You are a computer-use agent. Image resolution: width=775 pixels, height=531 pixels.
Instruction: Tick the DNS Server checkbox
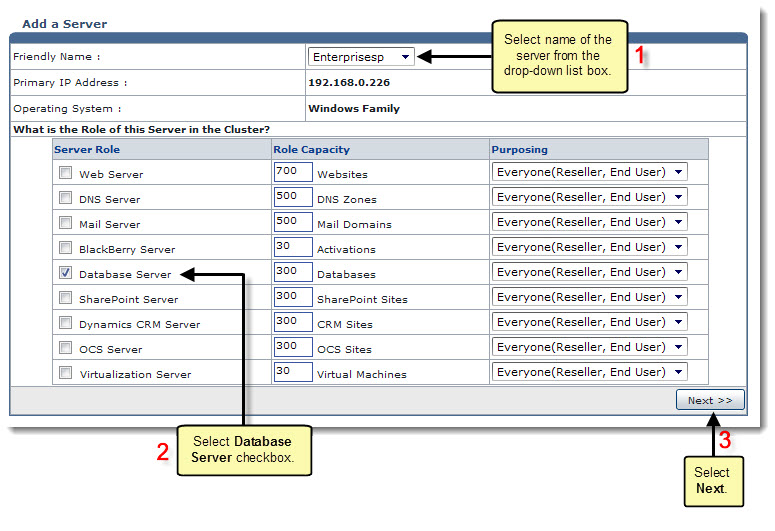pyautogui.click(x=65, y=198)
